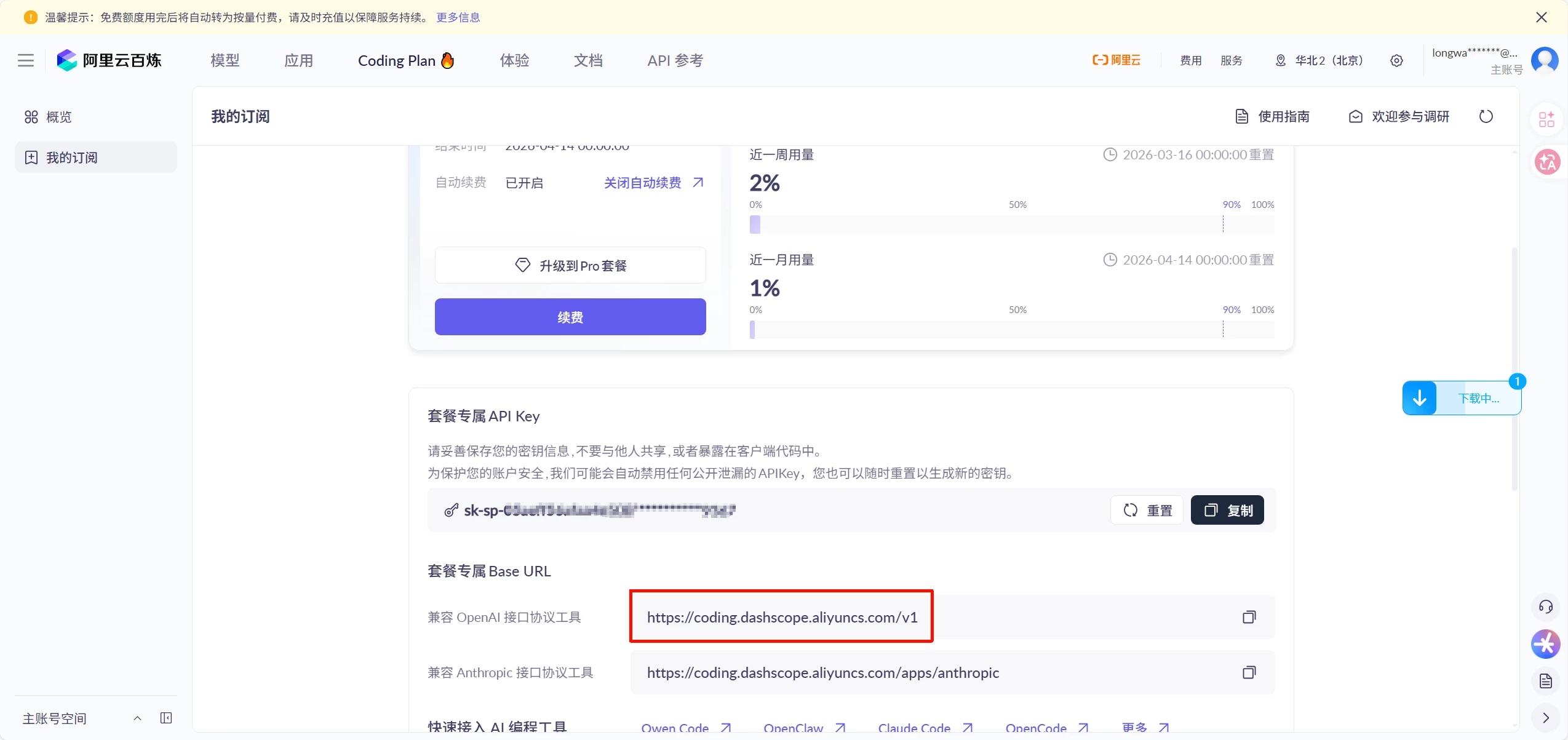Open the settings gear icon
1568x740 pixels.
[x=1396, y=60]
